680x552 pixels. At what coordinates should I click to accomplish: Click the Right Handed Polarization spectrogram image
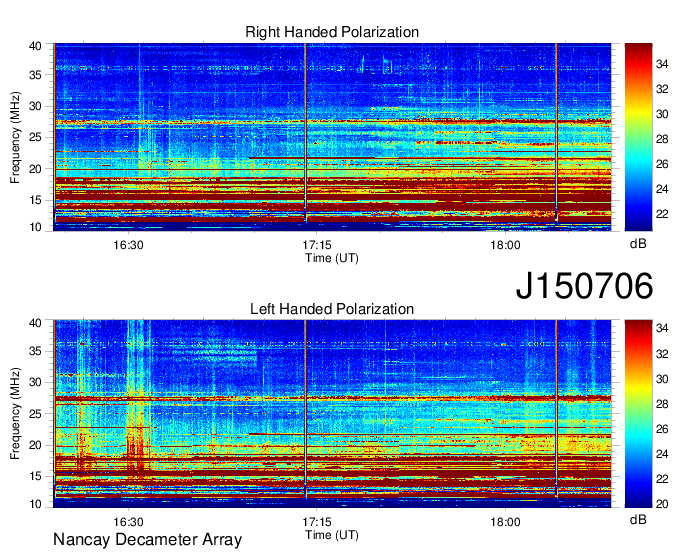pos(332,137)
